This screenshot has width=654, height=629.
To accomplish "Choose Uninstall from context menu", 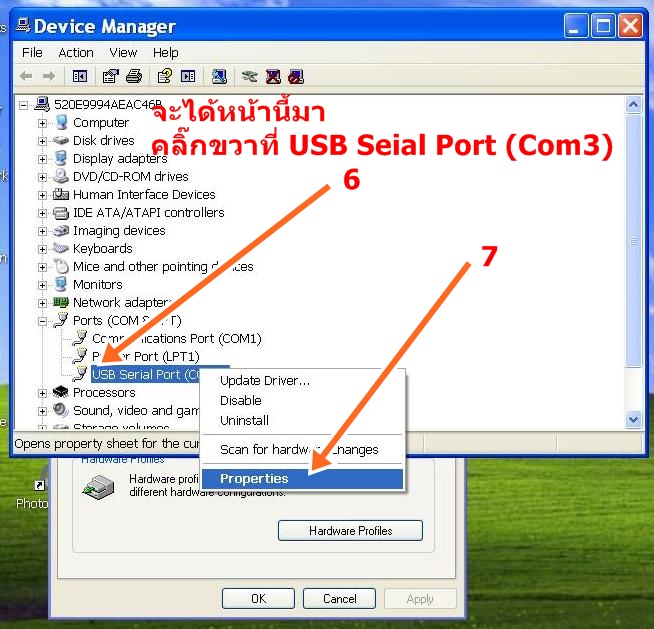I will 303,420.
